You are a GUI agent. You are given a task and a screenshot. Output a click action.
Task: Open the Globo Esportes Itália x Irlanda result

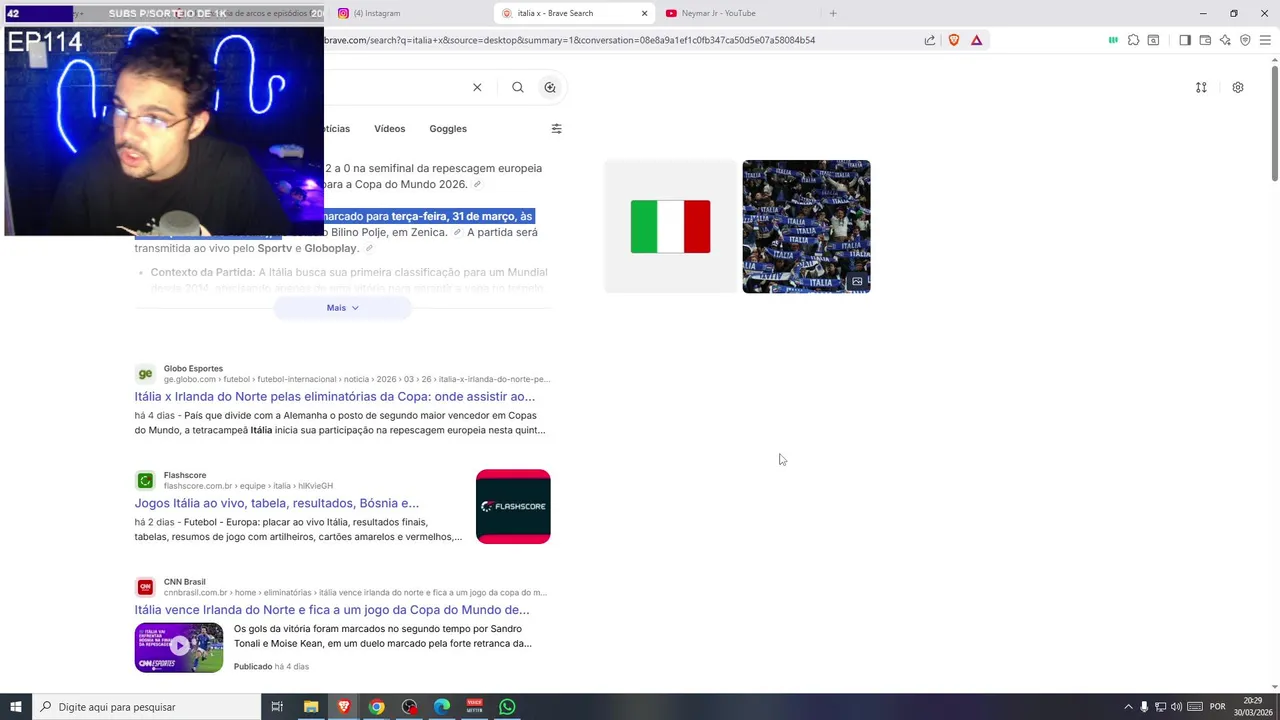(335, 396)
